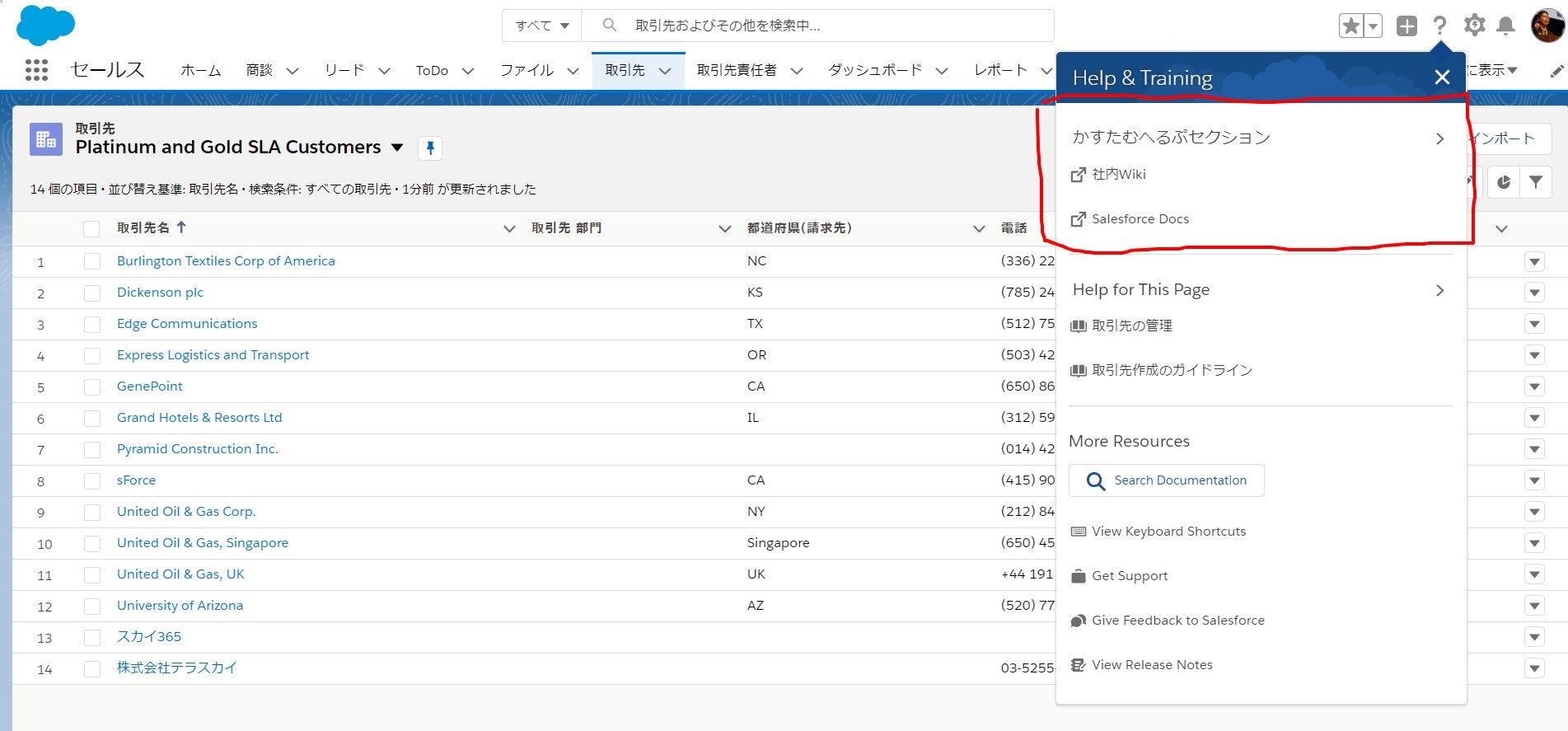1568x731 pixels.
Task: Go to the ホーム tab
Action: [201, 70]
